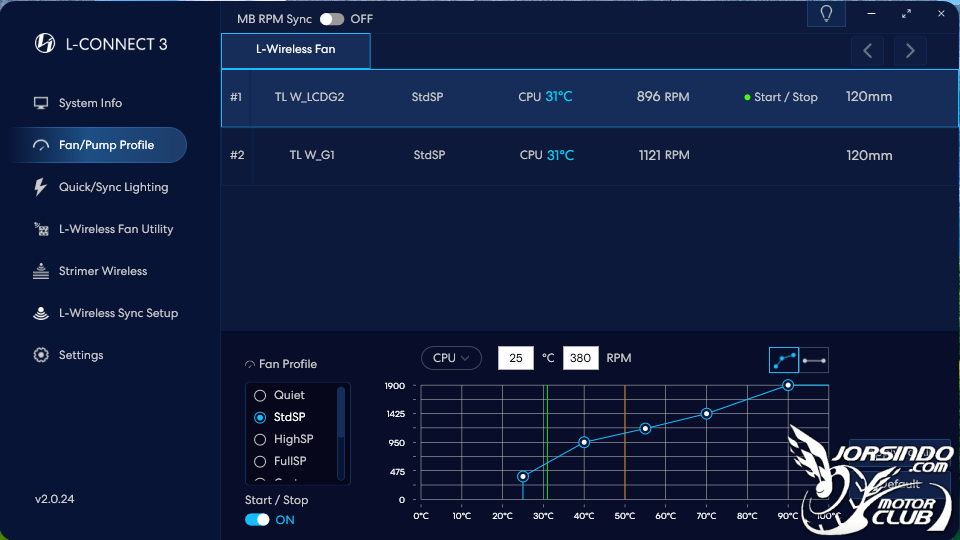
Task: Toggle Start / Stop switch ON
Action: pos(257,520)
